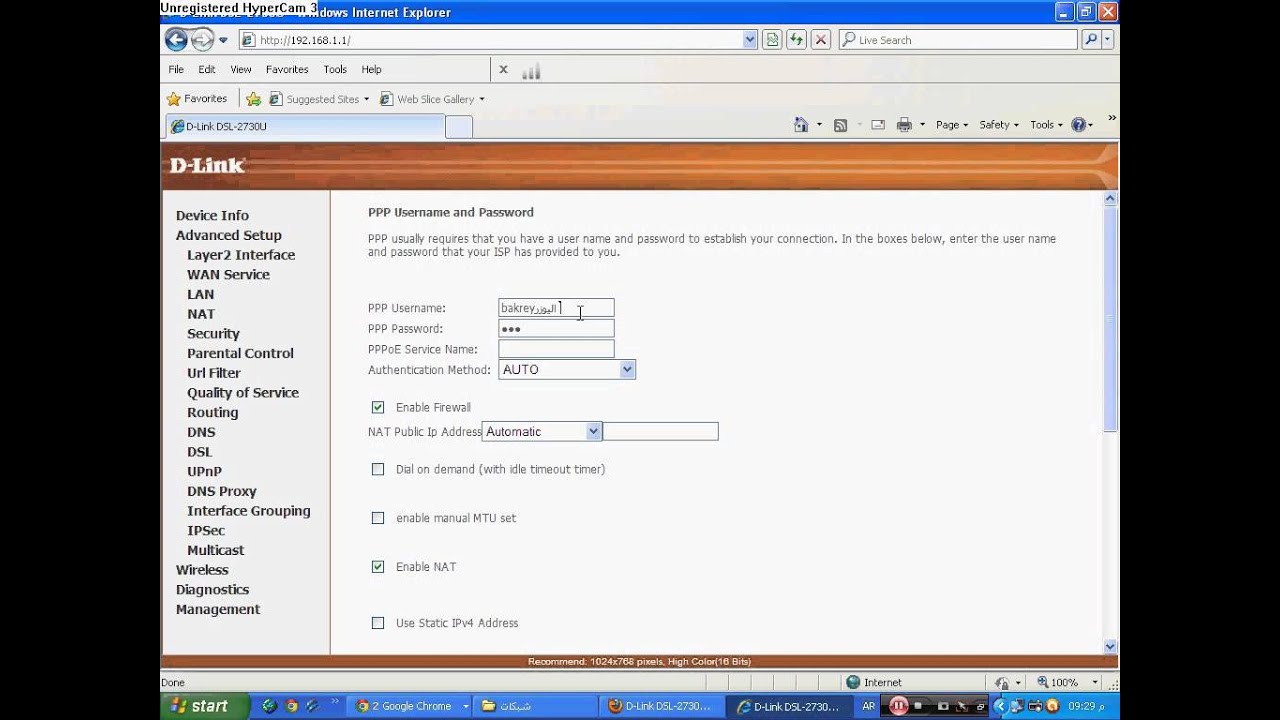Open the View menu
The height and width of the screenshot is (720, 1280).
(241, 70)
